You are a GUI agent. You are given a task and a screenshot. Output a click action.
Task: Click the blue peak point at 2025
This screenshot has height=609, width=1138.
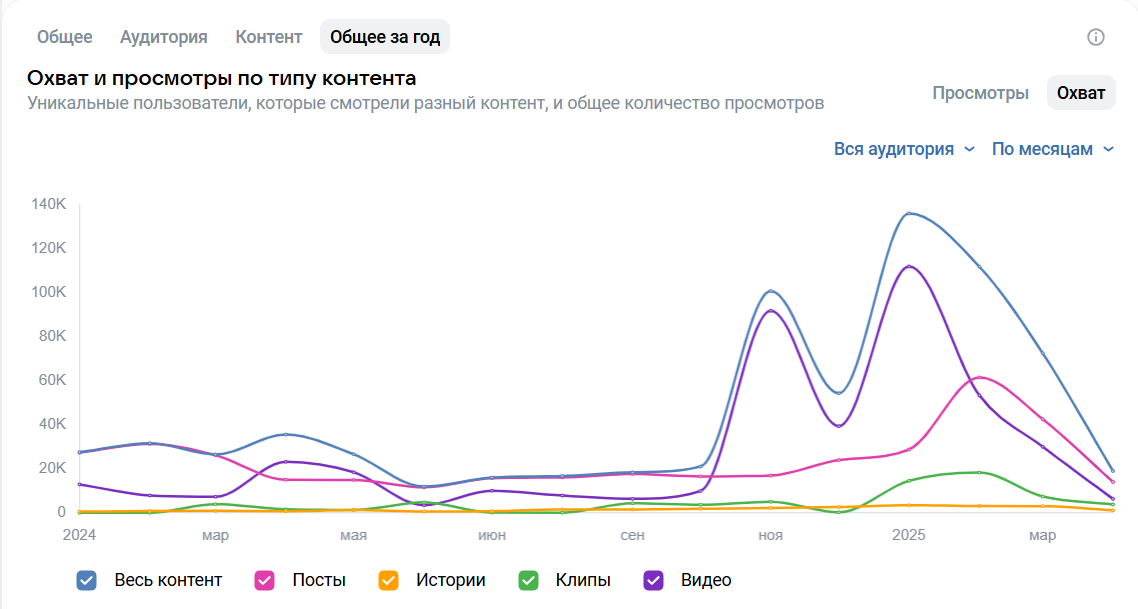(909, 213)
